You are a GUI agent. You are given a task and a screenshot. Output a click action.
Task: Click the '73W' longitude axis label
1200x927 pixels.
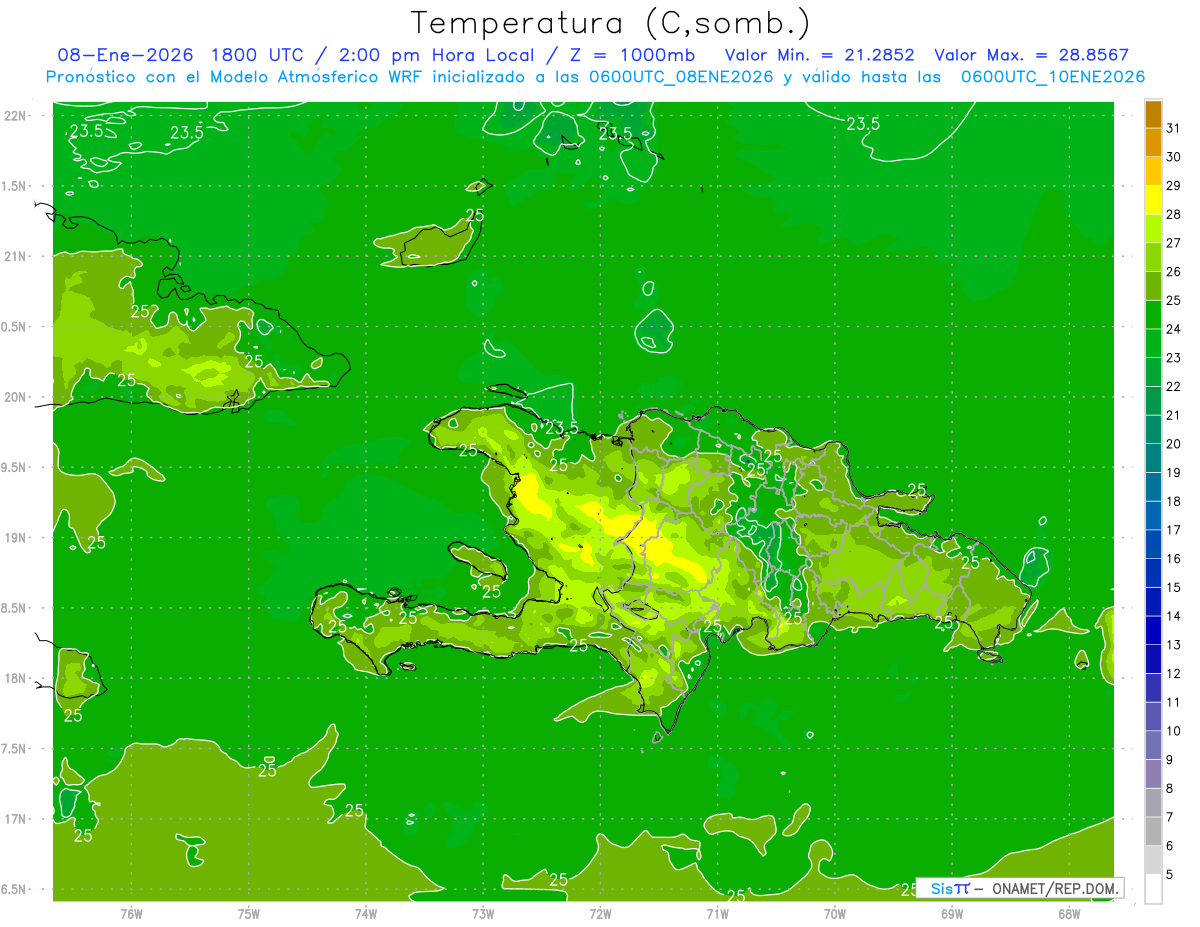click(x=483, y=913)
